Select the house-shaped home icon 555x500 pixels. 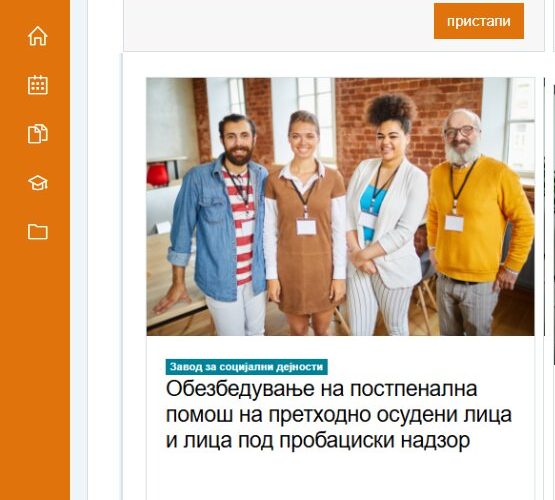tap(38, 36)
